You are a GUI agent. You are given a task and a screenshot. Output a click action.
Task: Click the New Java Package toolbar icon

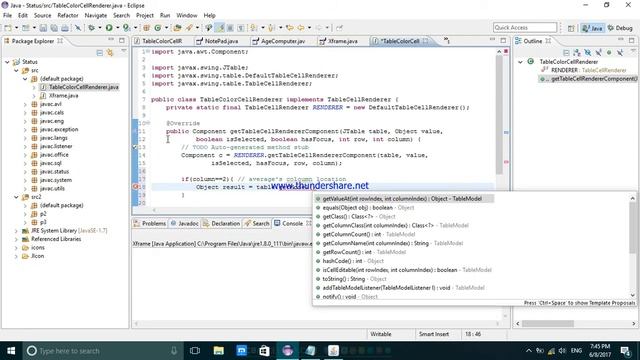point(147,28)
